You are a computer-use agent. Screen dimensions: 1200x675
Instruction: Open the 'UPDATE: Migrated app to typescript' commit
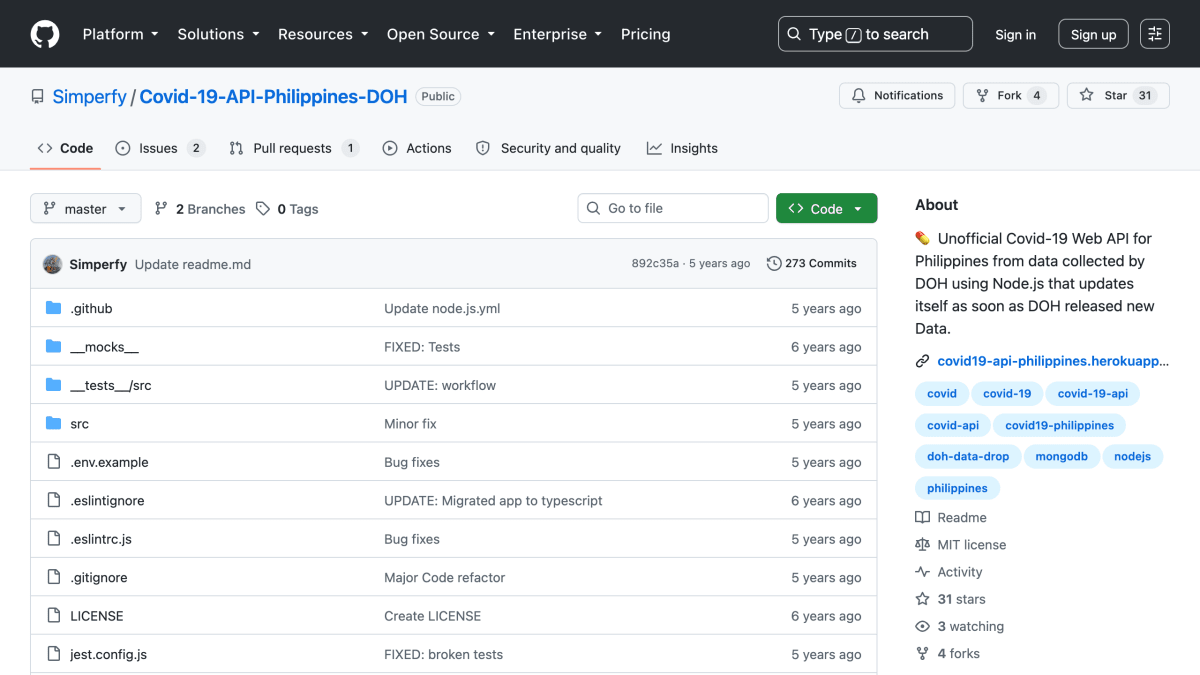493,501
